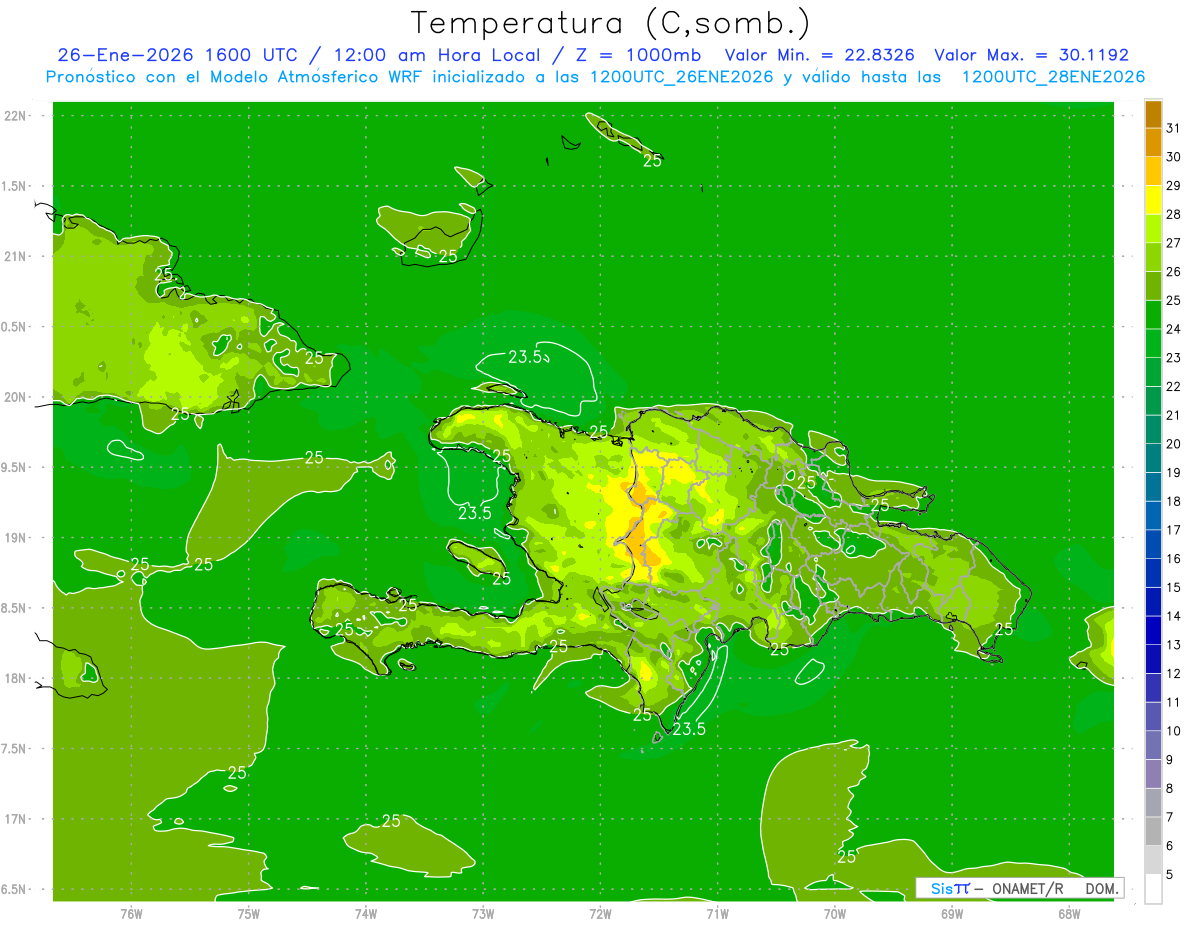The image size is (1200, 927).
Task: Click the "75W" longitude label
Action: (249, 913)
